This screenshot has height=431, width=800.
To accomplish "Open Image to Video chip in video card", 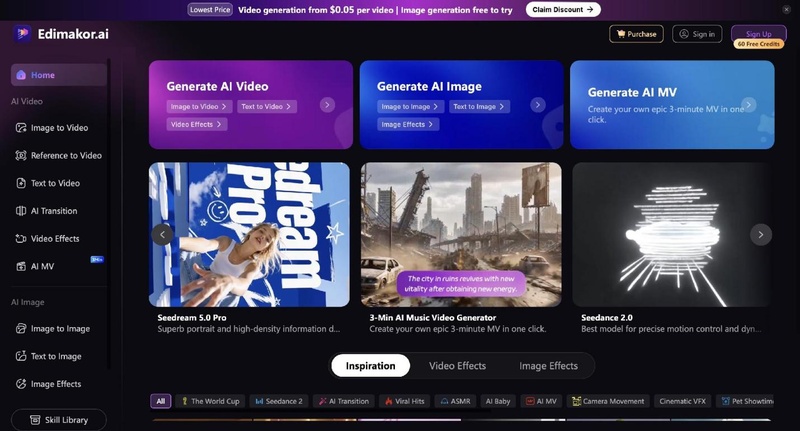I will [x=199, y=107].
